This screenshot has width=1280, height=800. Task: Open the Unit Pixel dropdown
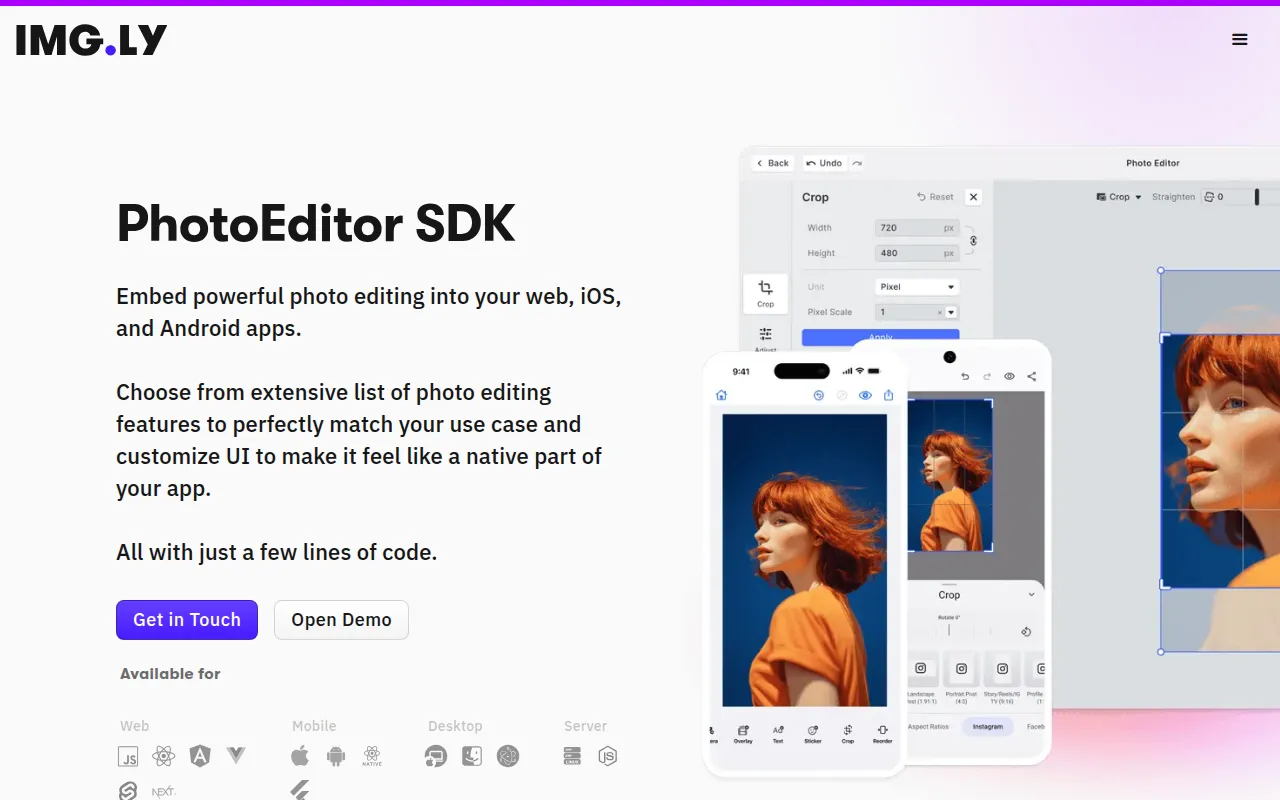pos(917,287)
